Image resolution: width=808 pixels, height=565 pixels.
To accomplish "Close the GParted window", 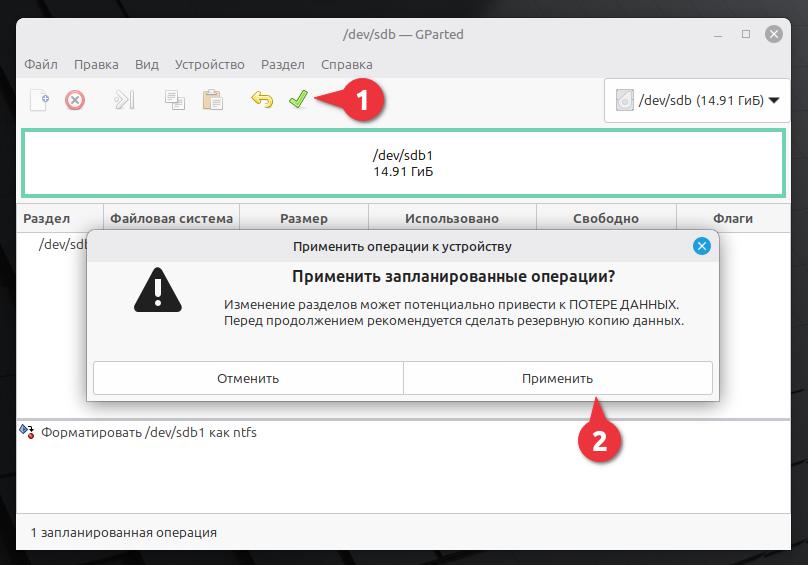I will [773, 34].
